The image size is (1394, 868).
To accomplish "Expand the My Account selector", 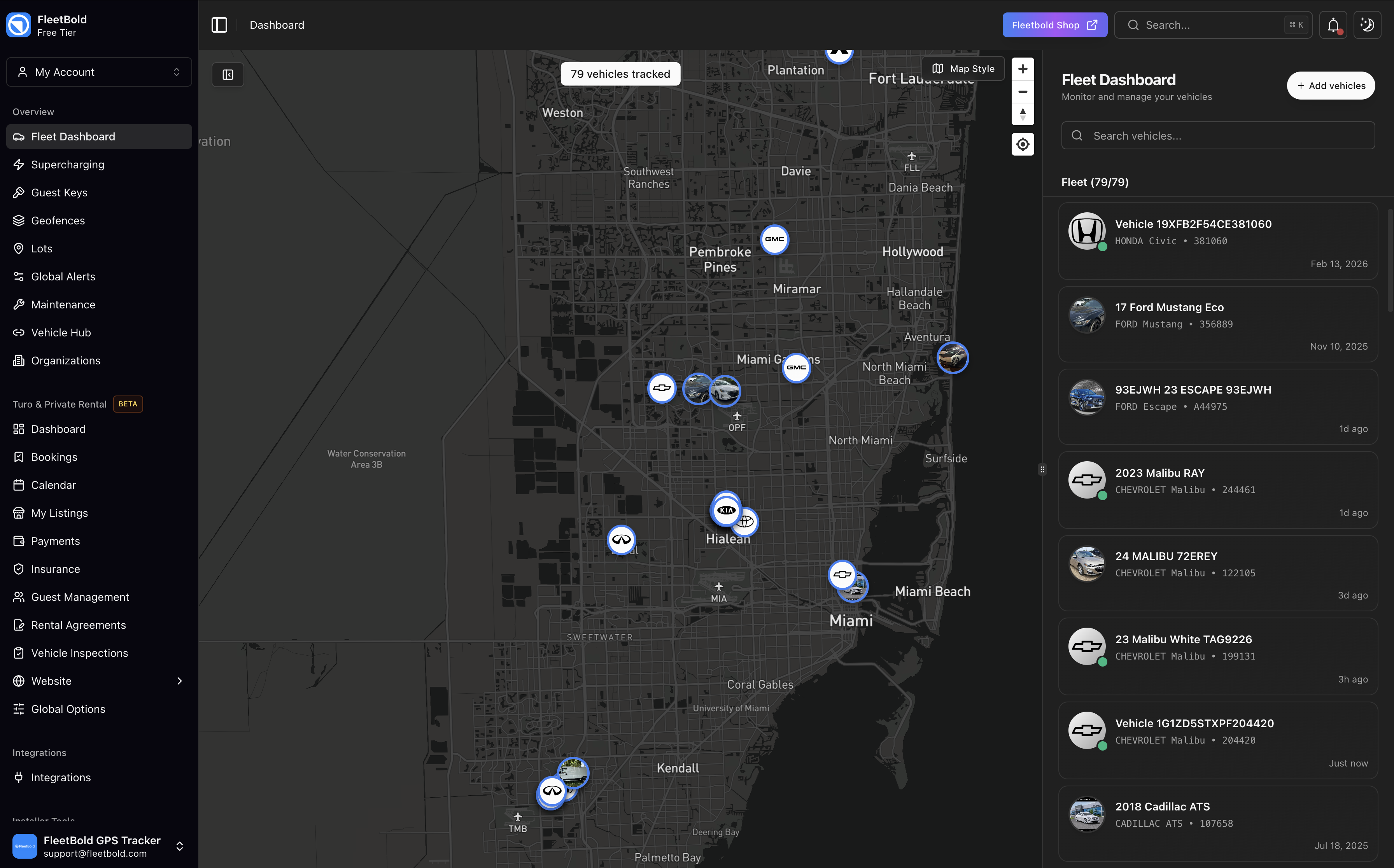I will coord(99,72).
